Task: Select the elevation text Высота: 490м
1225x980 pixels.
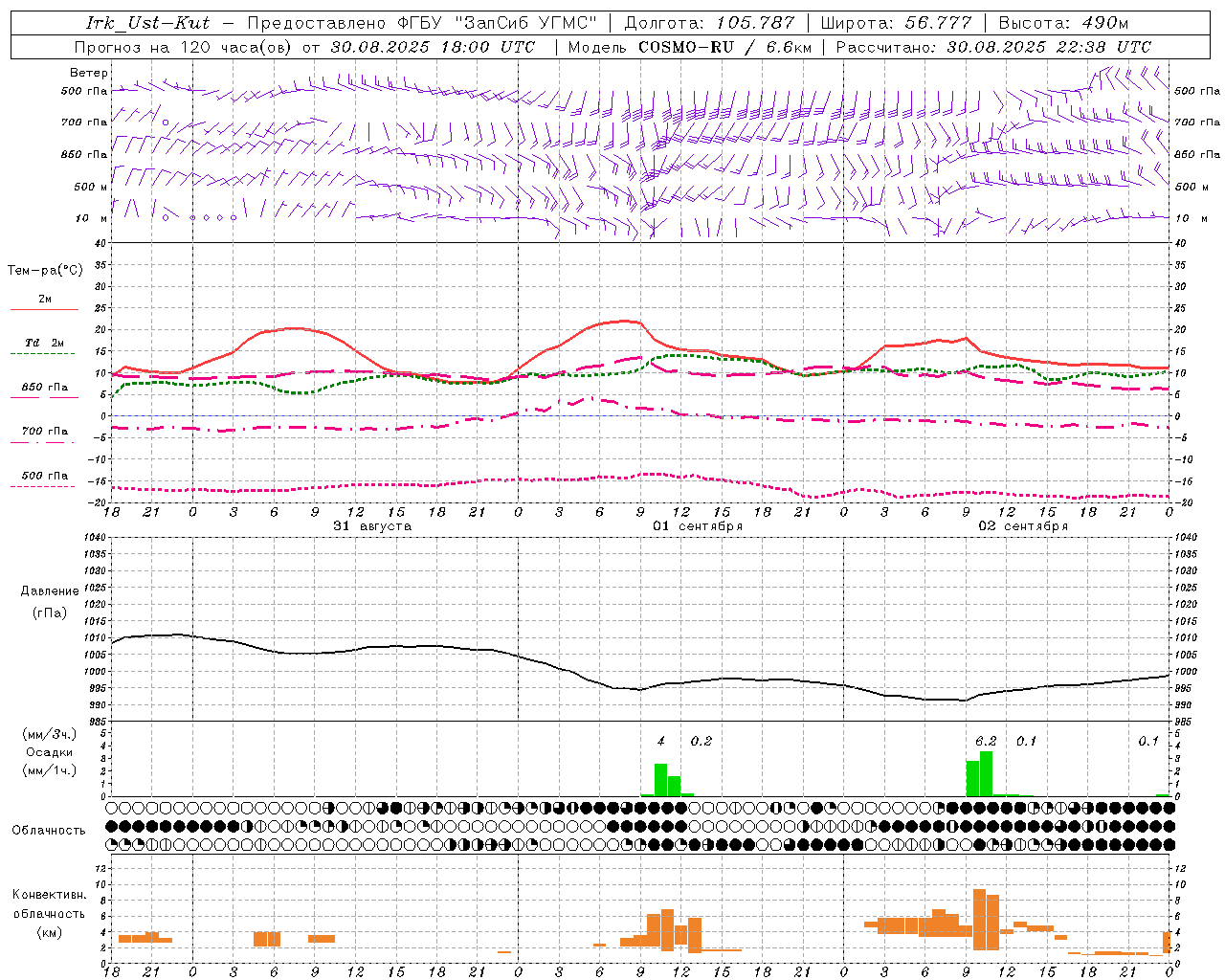Action: 1063,23
